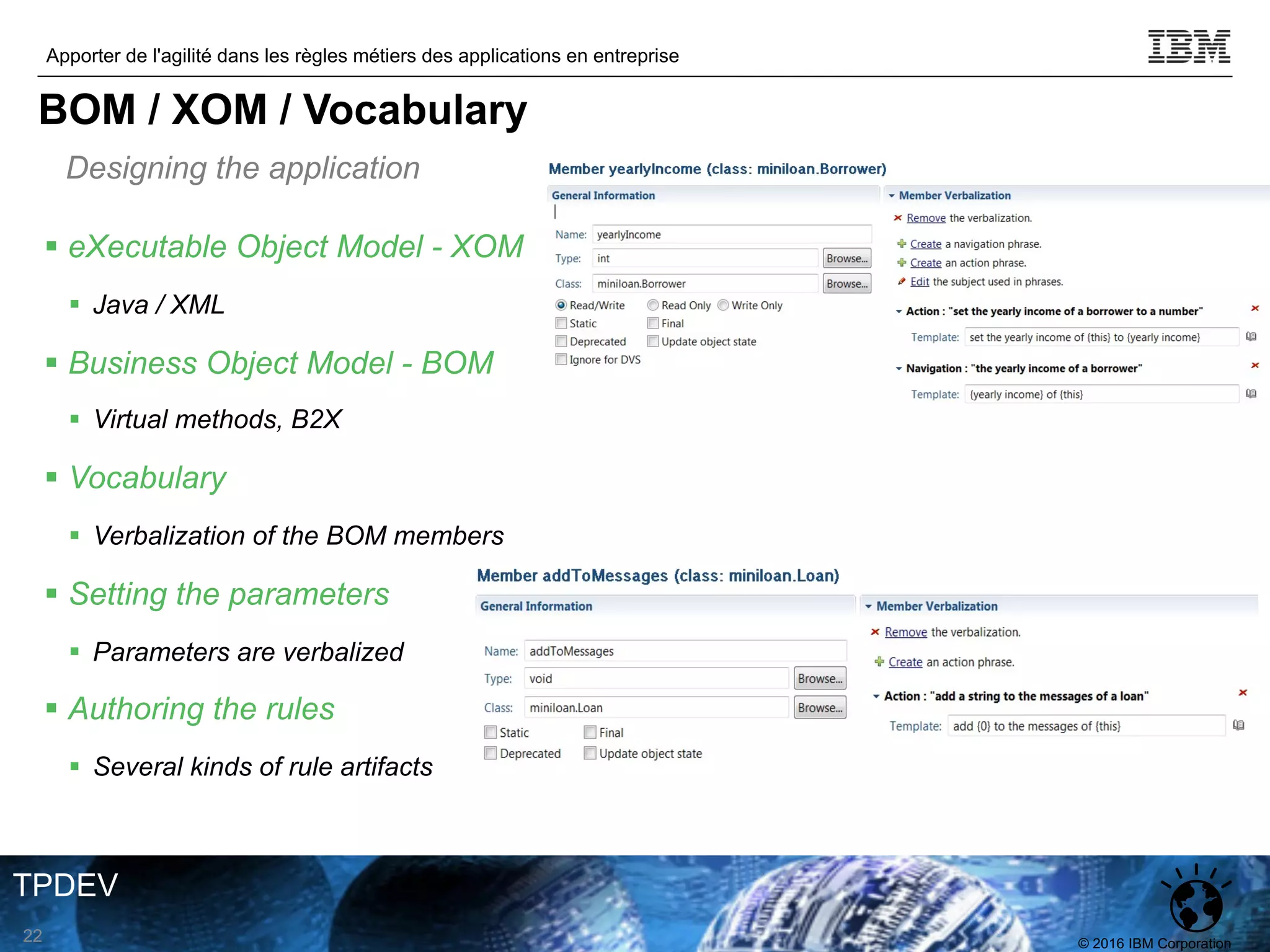Select the Write Only radio button
Image resolution: width=1270 pixels, height=952 pixels.
723,305
